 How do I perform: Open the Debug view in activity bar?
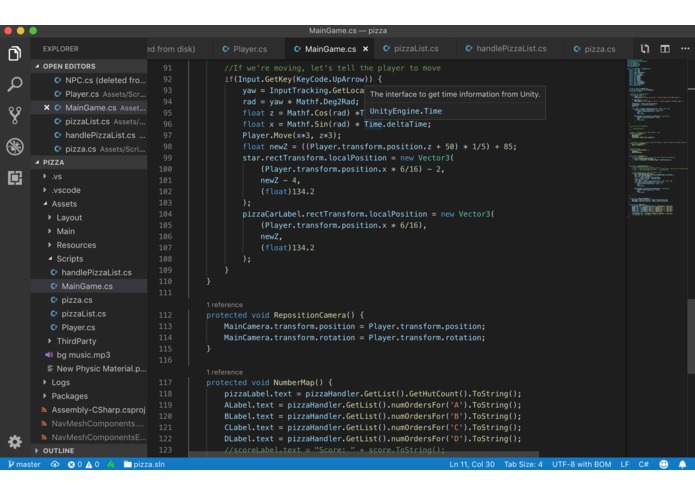pos(15,147)
